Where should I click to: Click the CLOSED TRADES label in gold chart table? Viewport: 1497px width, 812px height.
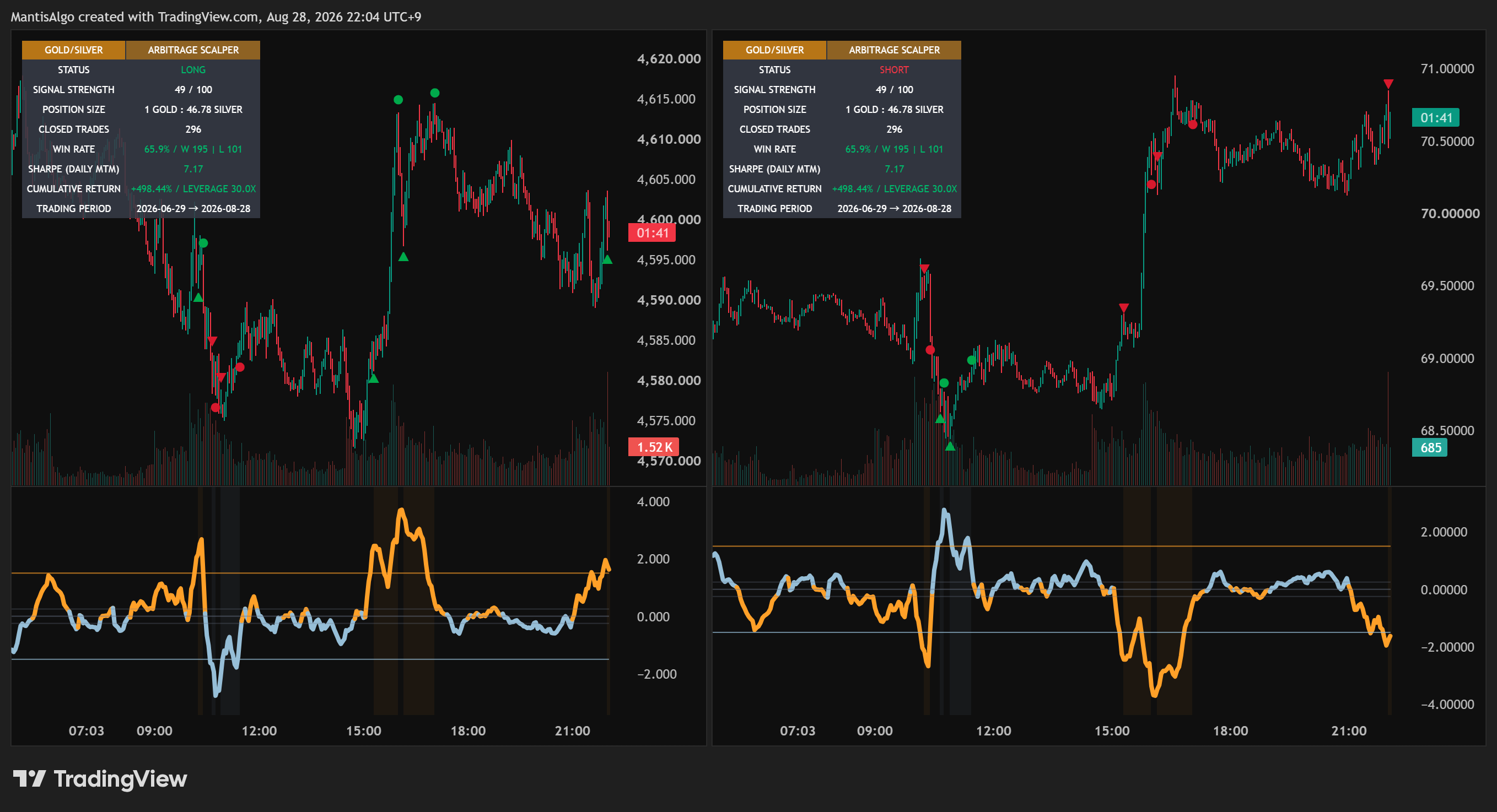pos(74,129)
